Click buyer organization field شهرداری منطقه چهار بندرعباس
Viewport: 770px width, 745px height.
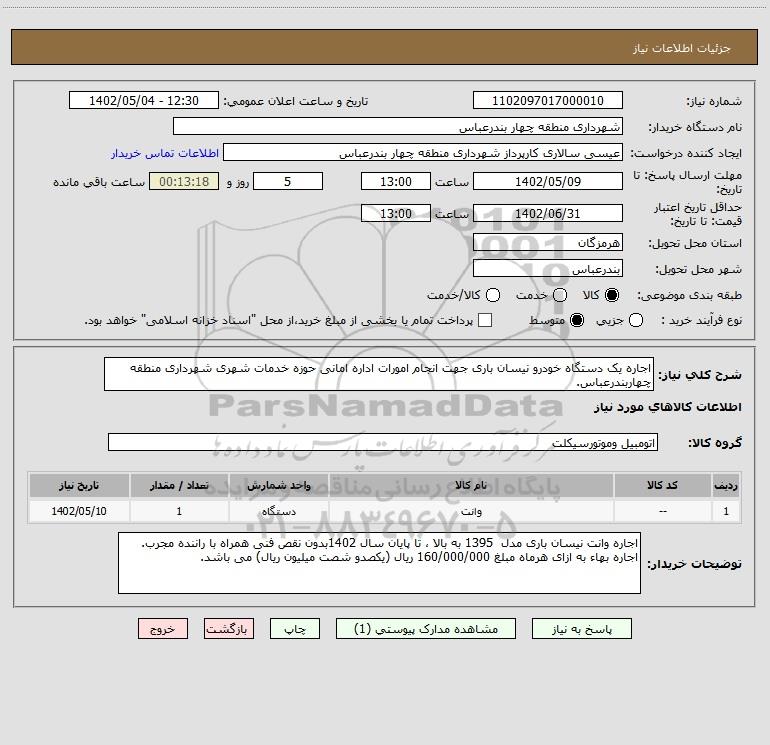(x=398, y=126)
